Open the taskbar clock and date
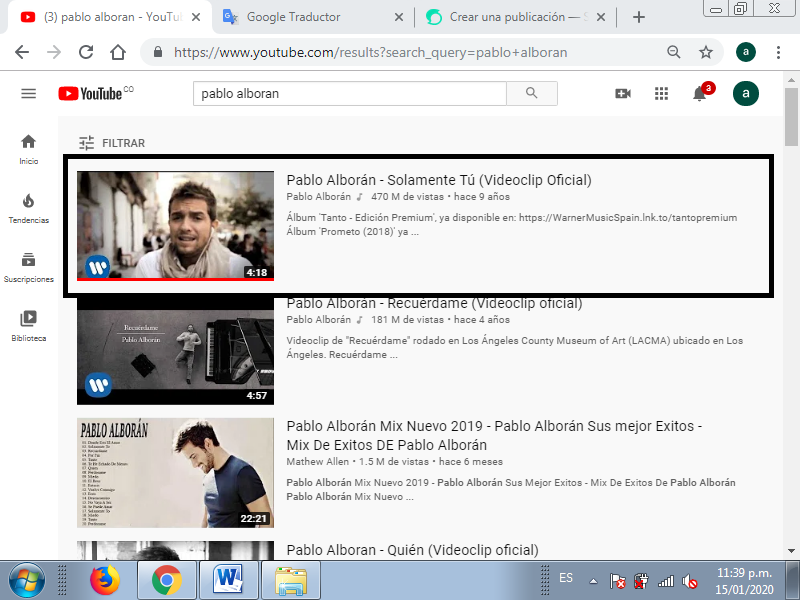This screenshot has height=600, width=800. 744,581
